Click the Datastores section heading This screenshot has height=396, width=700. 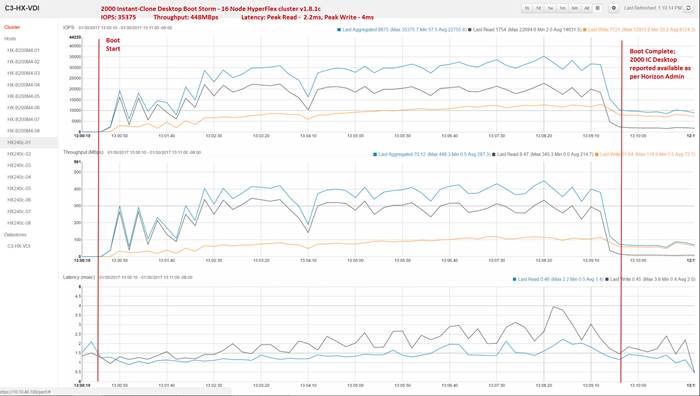coord(16,234)
